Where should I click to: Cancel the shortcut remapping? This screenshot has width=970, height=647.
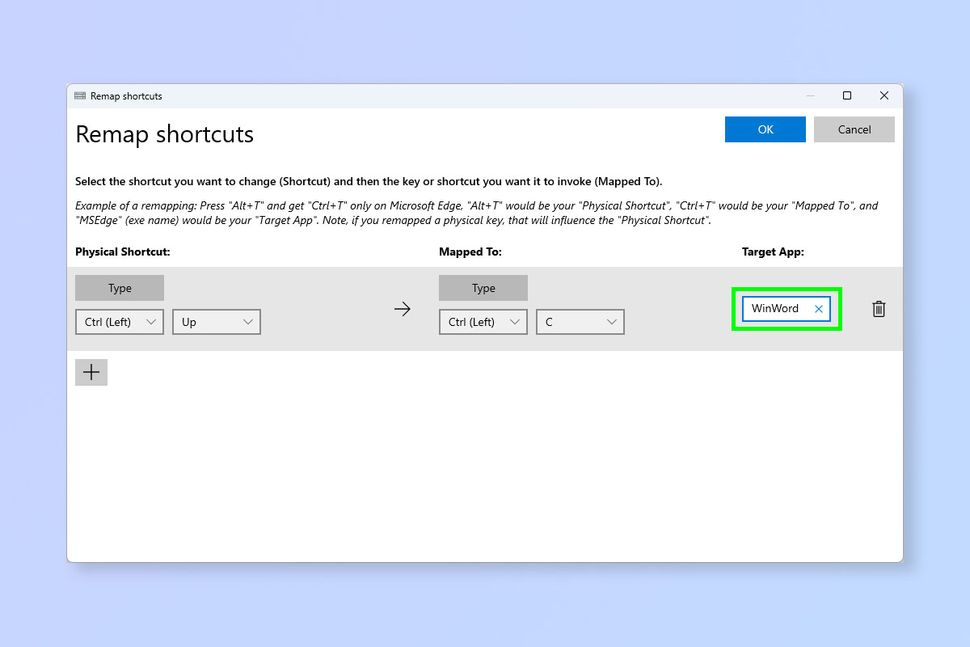click(x=854, y=129)
